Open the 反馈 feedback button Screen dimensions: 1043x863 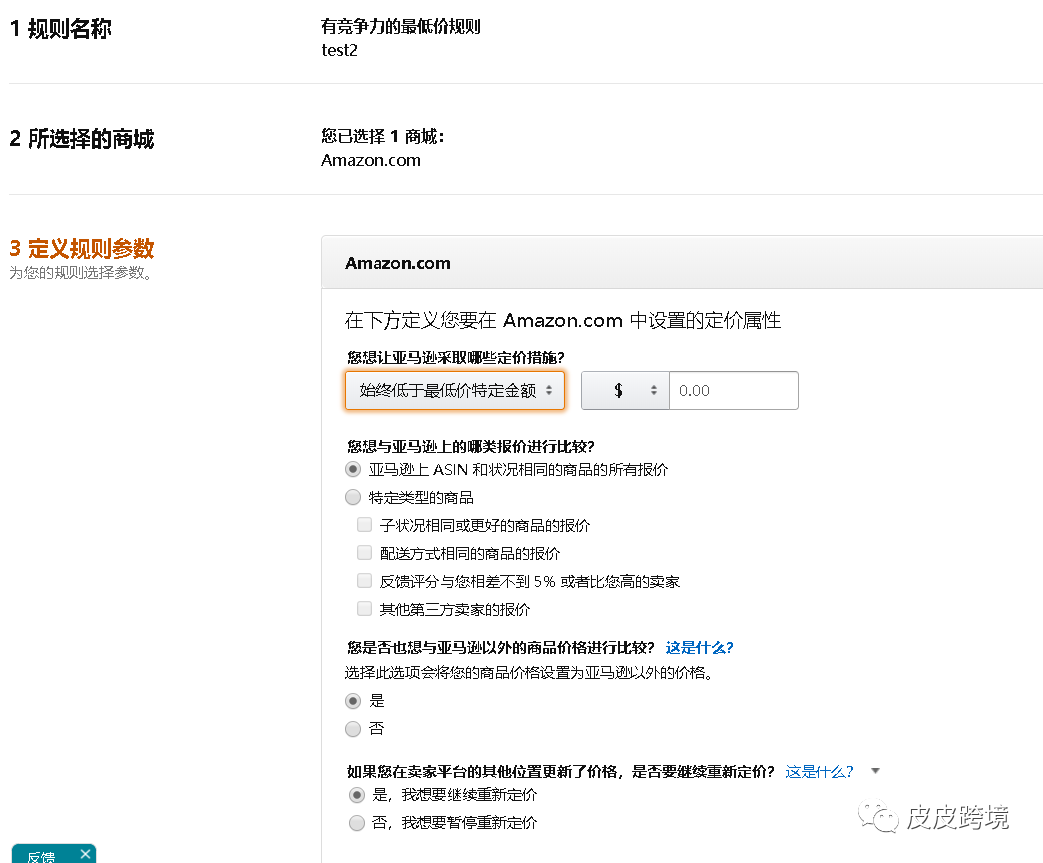(41, 856)
